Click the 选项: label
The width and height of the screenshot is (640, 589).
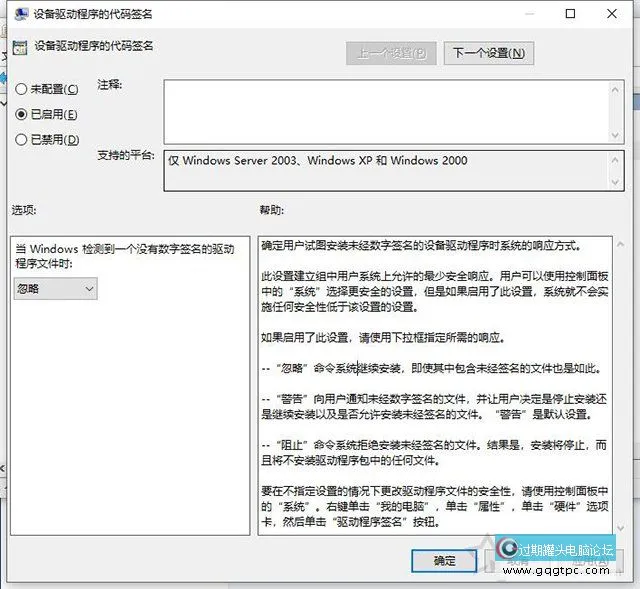point(24,210)
